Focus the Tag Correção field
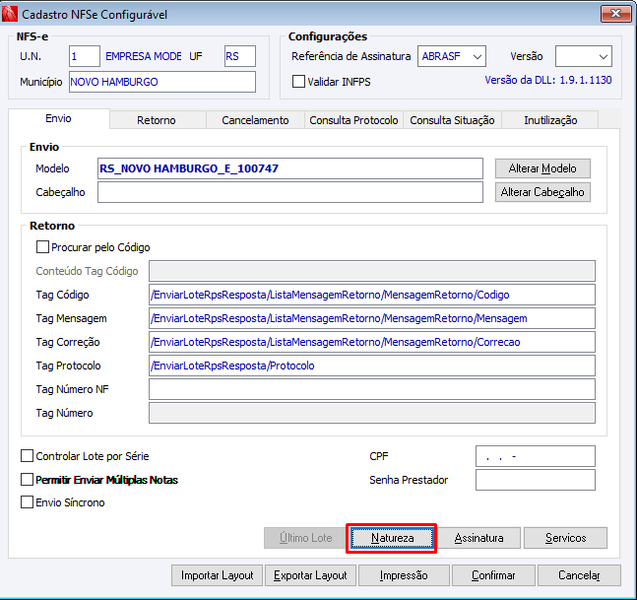 pos(372,342)
